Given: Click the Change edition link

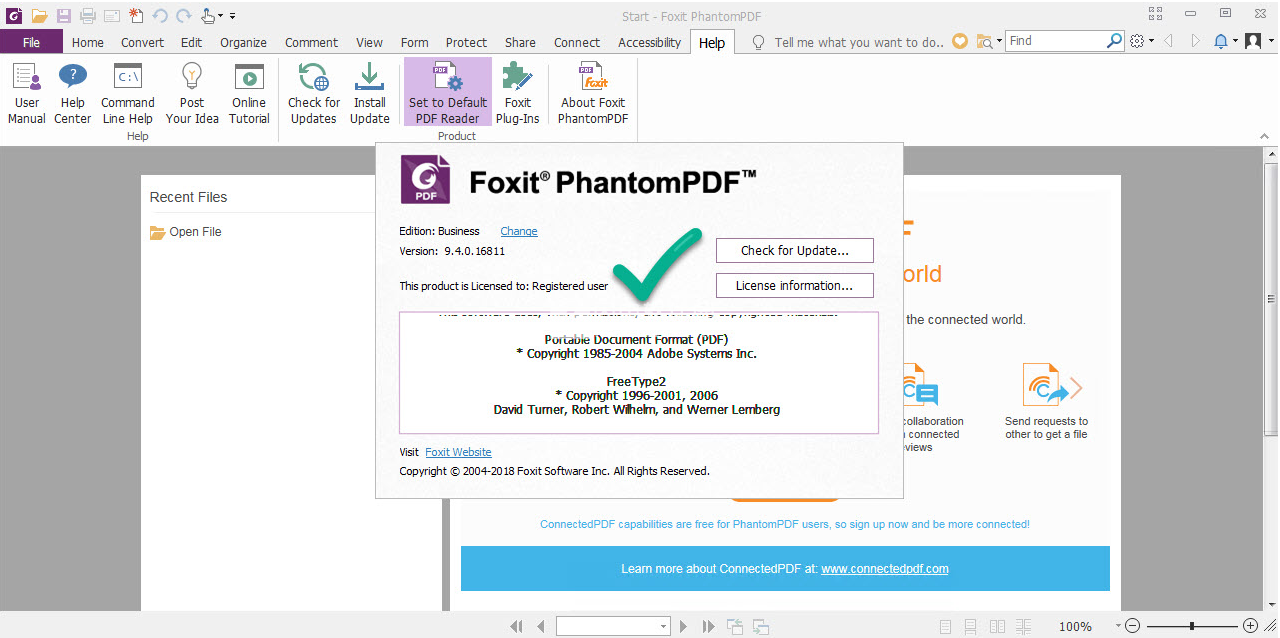Looking at the screenshot, I should pos(519,231).
